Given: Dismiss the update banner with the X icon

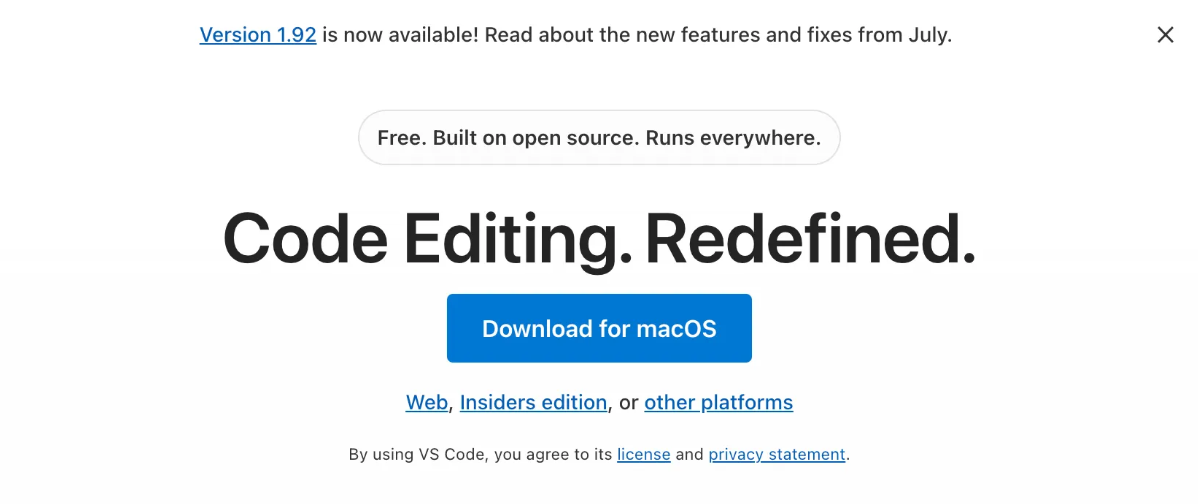Looking at the screenshot, I should pyautogui.click(x=1165, y=34).
